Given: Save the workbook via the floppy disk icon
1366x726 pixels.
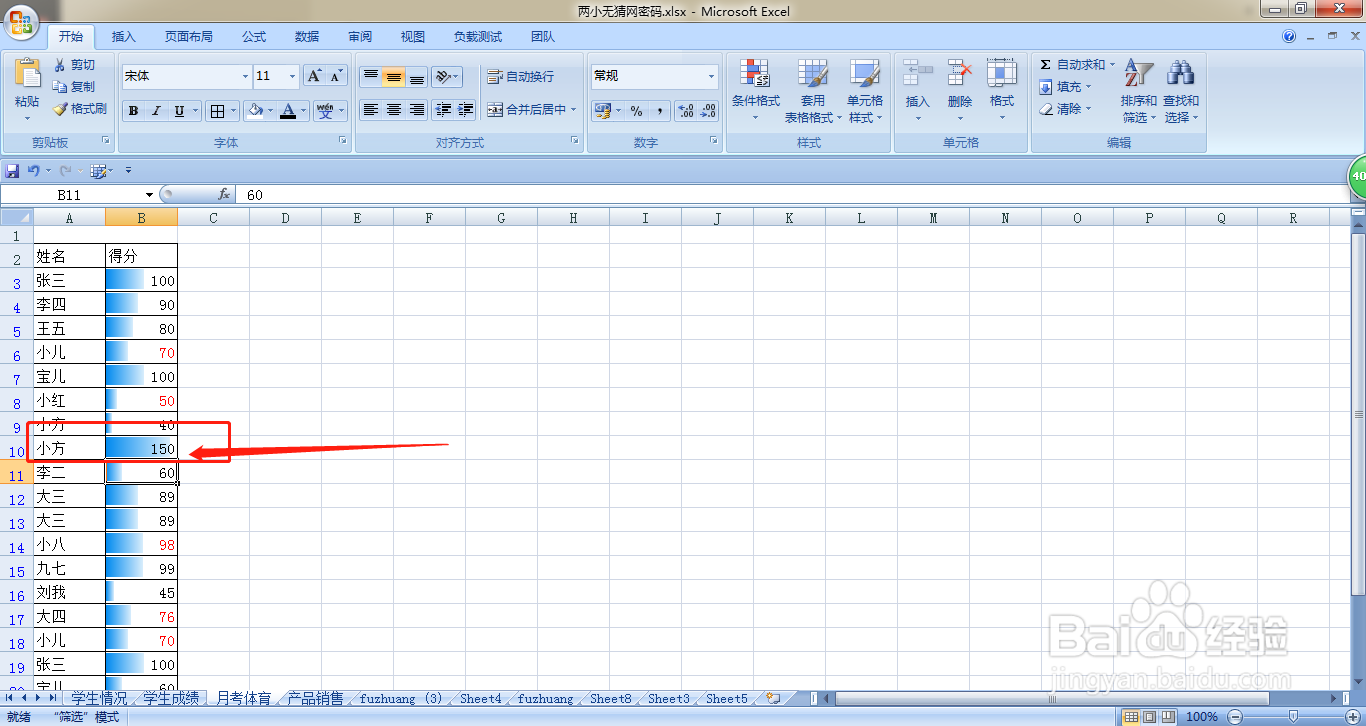Looking at the screenshot, I should click(13, 171).
